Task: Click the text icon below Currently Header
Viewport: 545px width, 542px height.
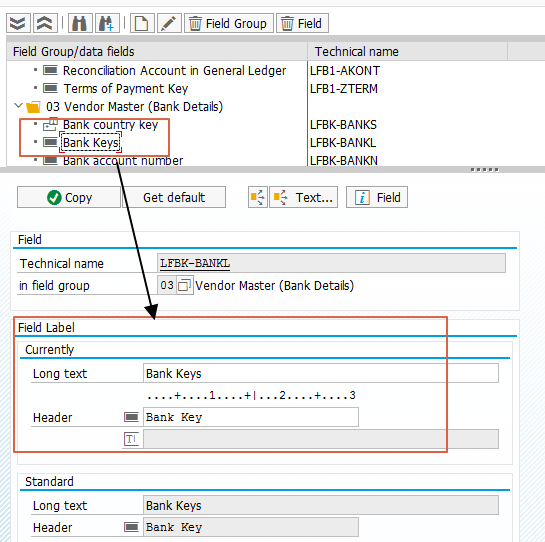Action: coord(131,439)
